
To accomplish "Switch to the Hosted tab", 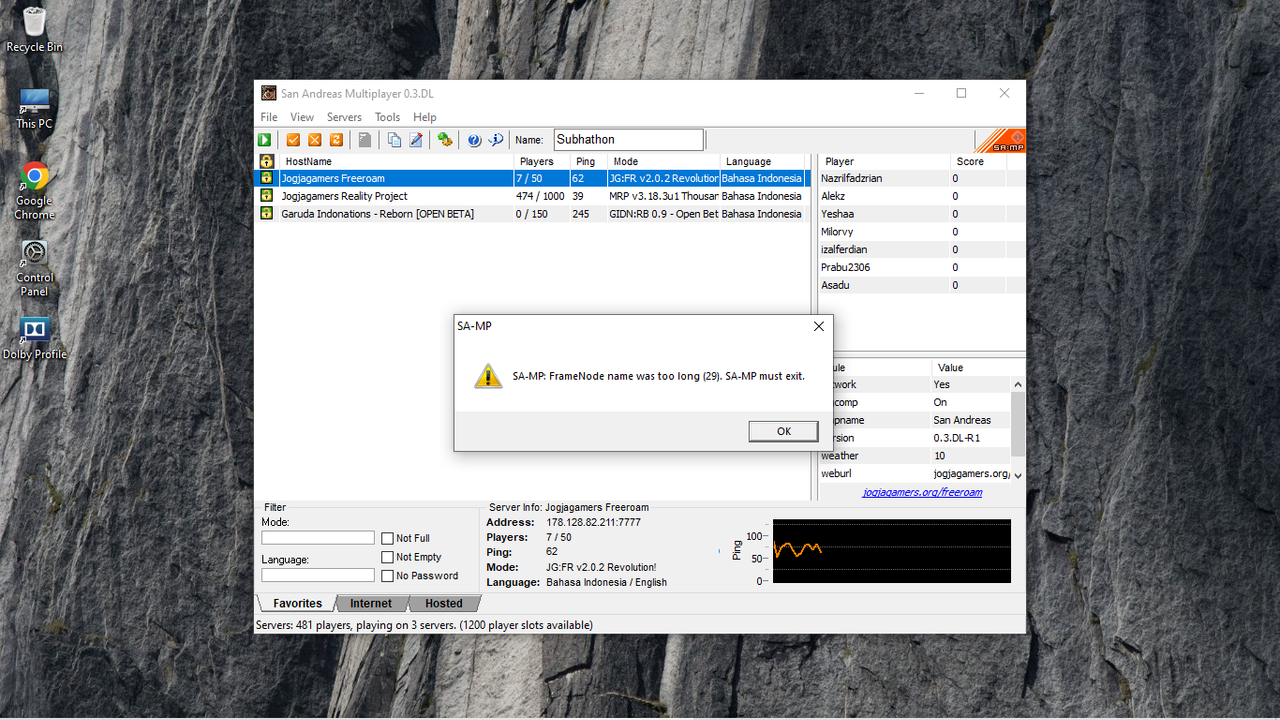I will [444, 604].
